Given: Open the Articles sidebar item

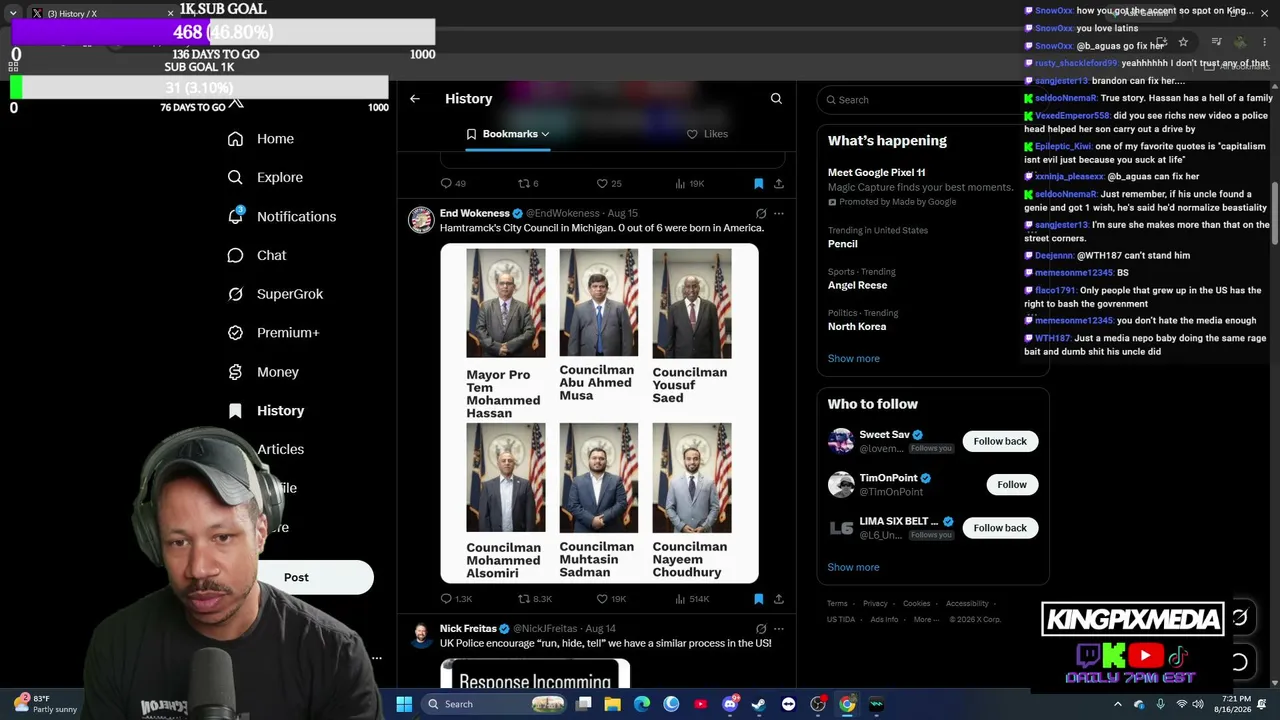Looking at the screenshot, I should tap(281, 450).
